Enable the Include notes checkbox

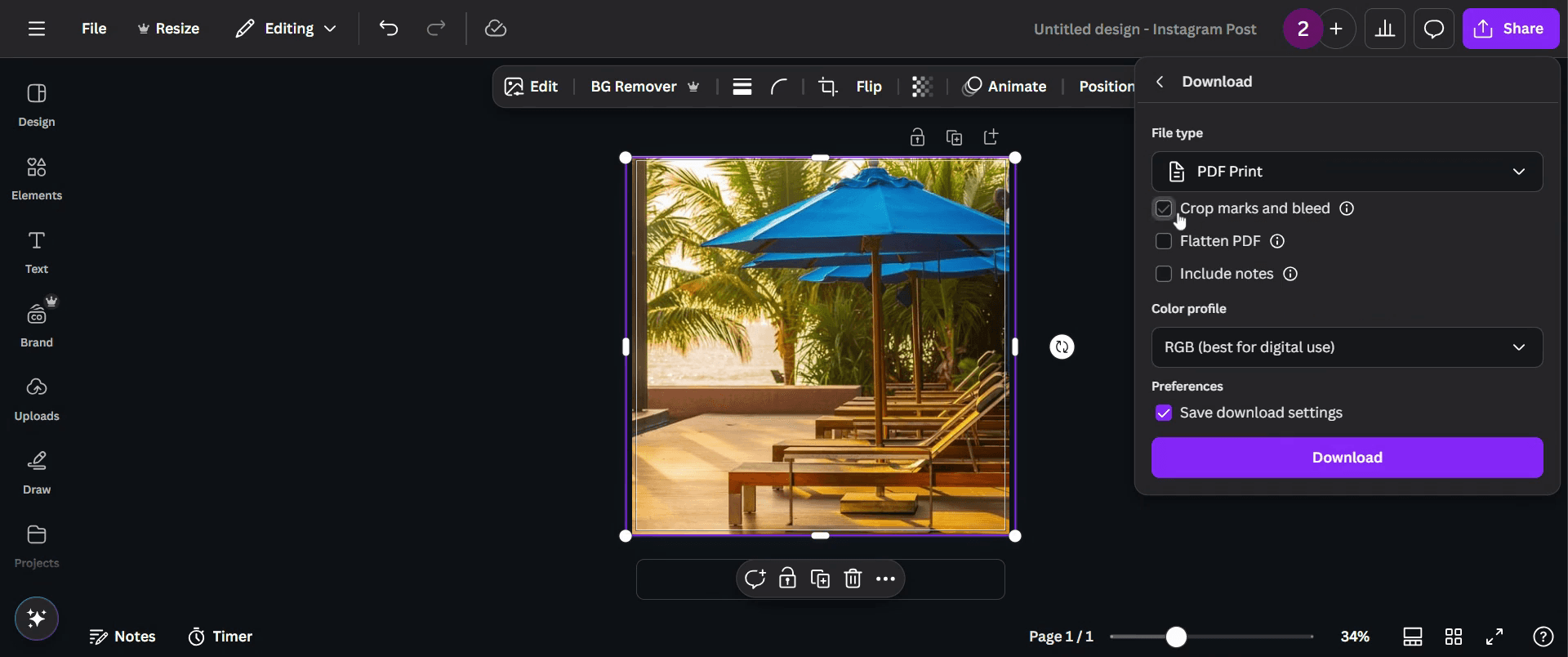pyautogui.click(x=1164, y=274)
